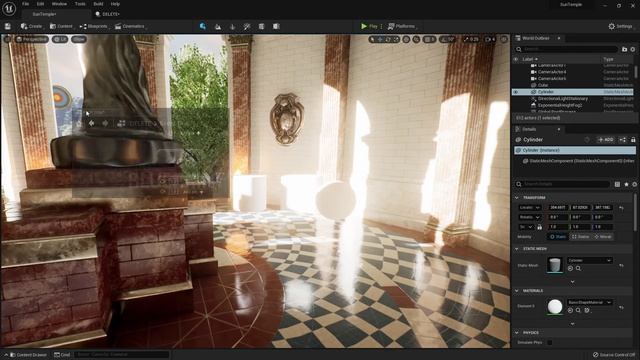Click the Add component button
This screenshot has height=360, width=640.
pos(606,140)
